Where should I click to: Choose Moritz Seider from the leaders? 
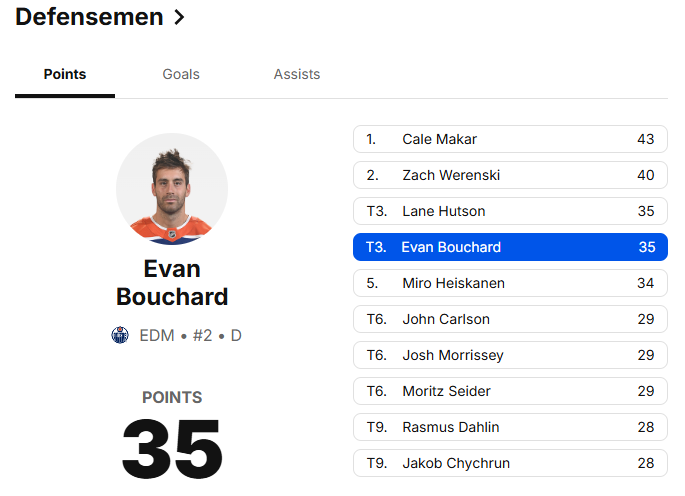click(x=510, y=391)
